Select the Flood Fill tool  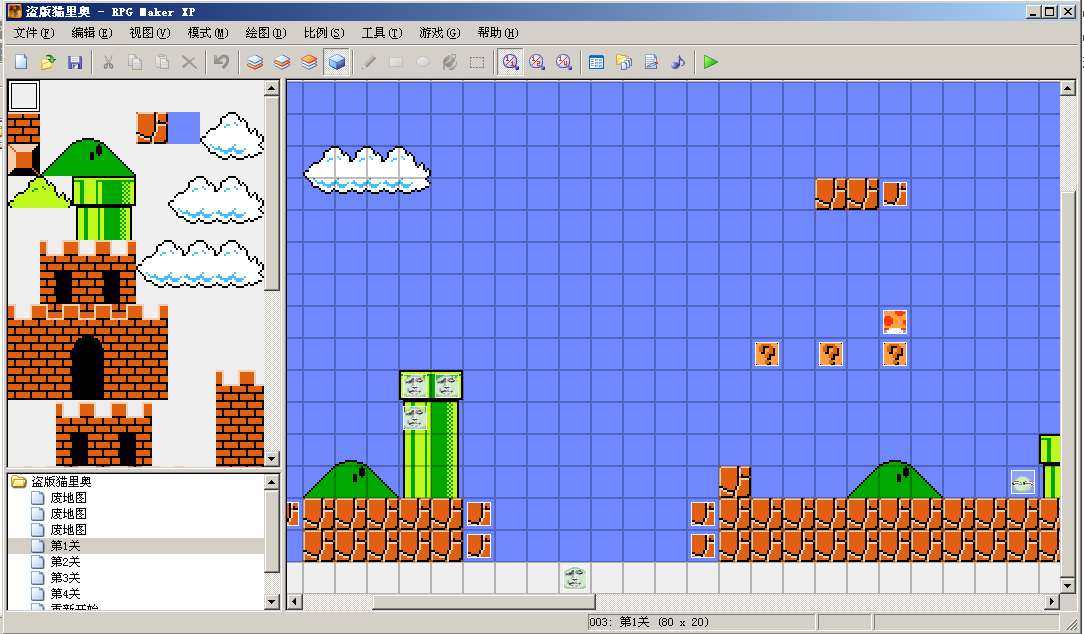pyautogui.click(x=450, y=62)
